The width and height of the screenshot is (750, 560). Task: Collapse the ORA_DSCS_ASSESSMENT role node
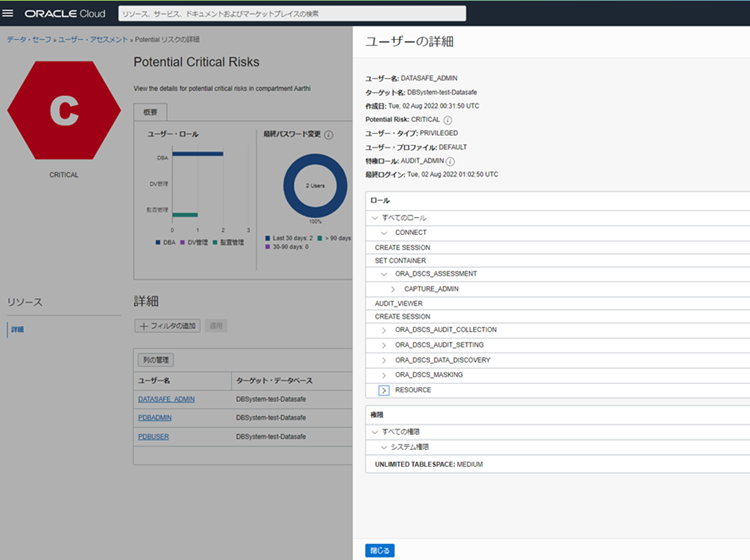tap(384, 274)
